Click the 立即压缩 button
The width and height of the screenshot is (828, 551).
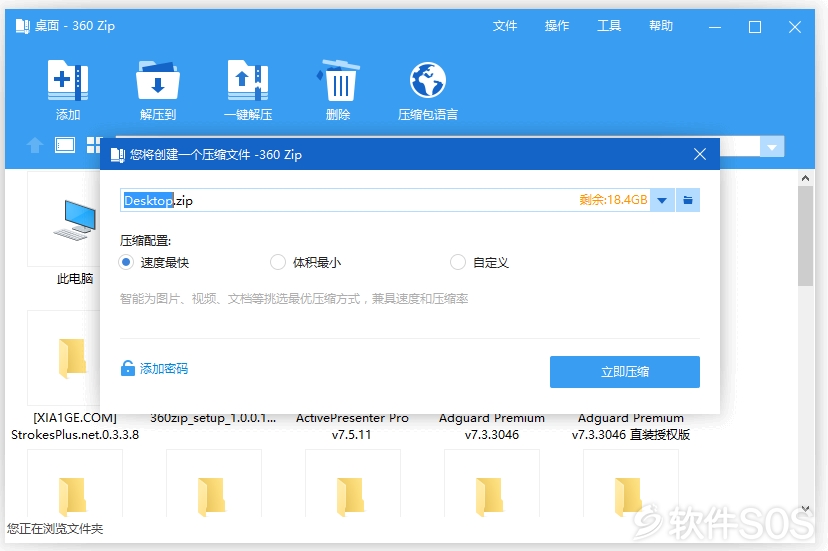pyautogui.click(x=625, y=372)
